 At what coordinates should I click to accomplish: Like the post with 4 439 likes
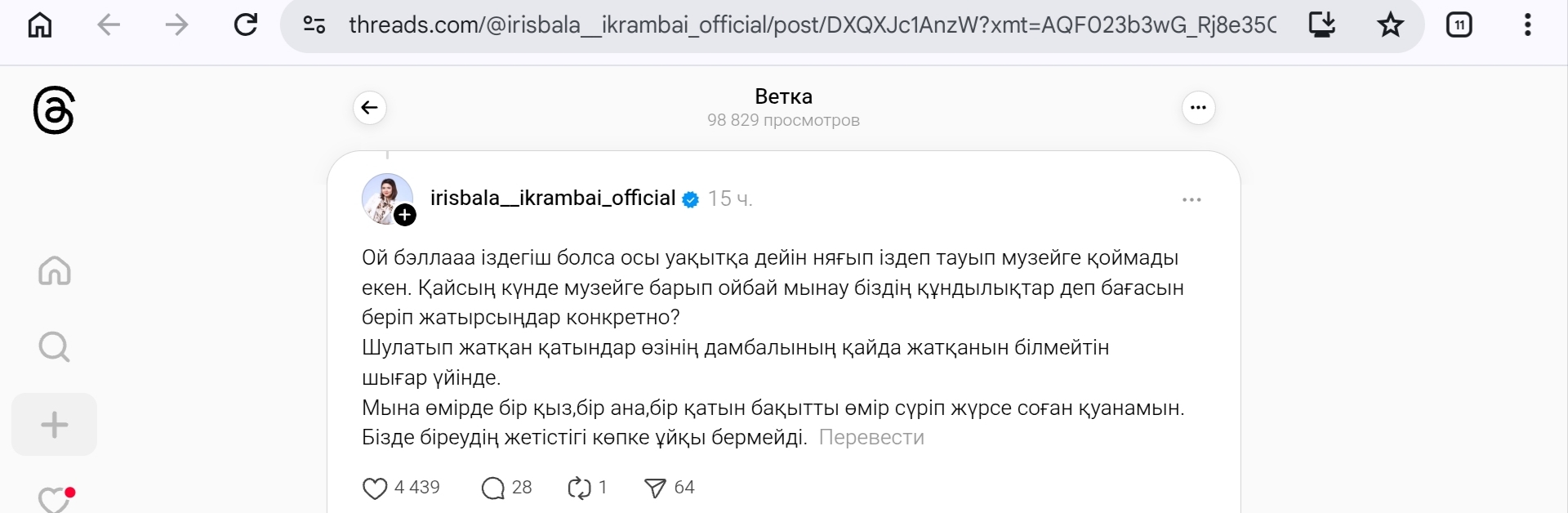pos(375,488)
